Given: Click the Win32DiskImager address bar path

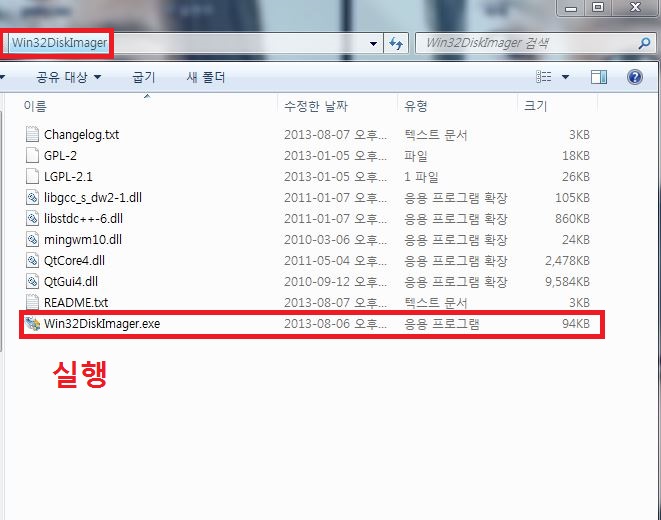Looking at the screenshot, I should tap(59, 43).
